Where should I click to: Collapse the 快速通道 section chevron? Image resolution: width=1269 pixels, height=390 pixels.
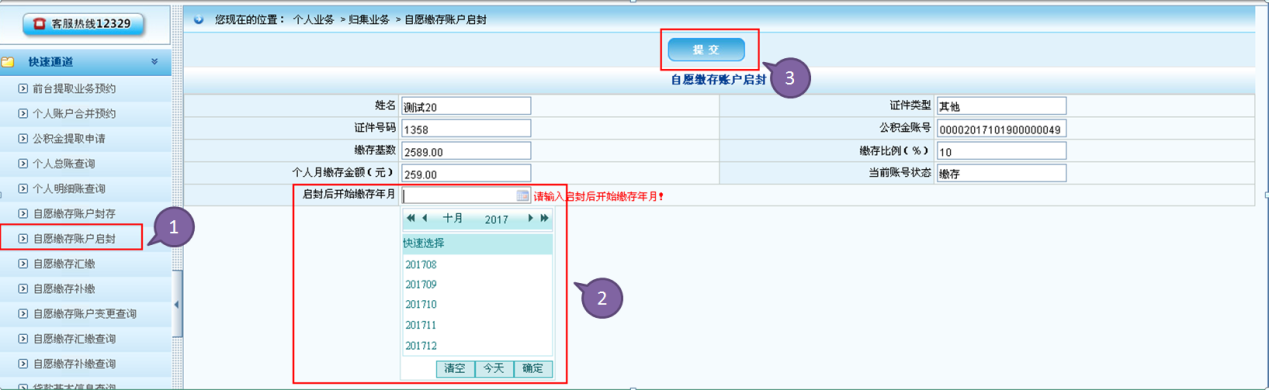click(154, 62)
